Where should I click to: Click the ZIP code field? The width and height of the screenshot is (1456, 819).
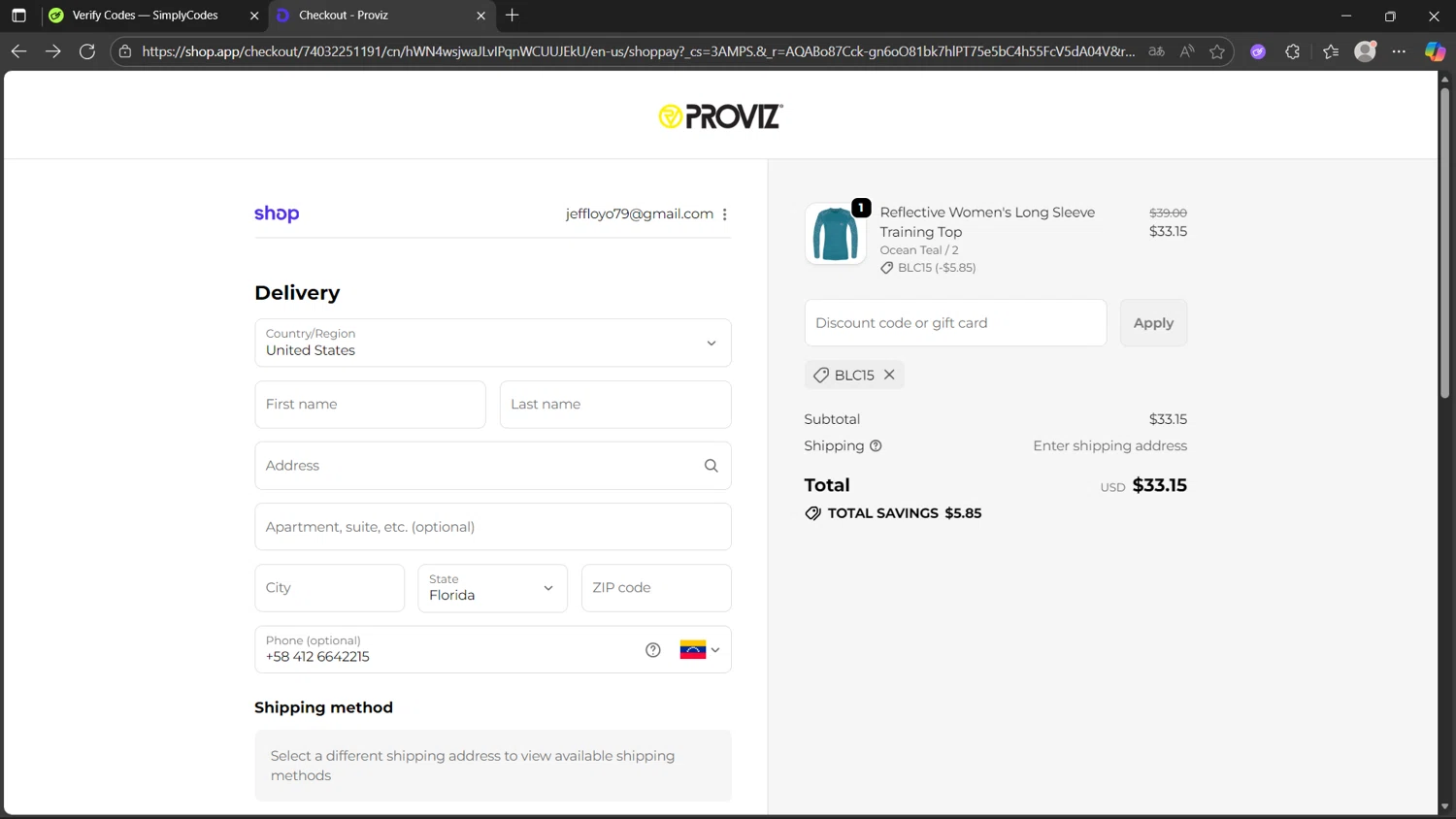[656, 588]
